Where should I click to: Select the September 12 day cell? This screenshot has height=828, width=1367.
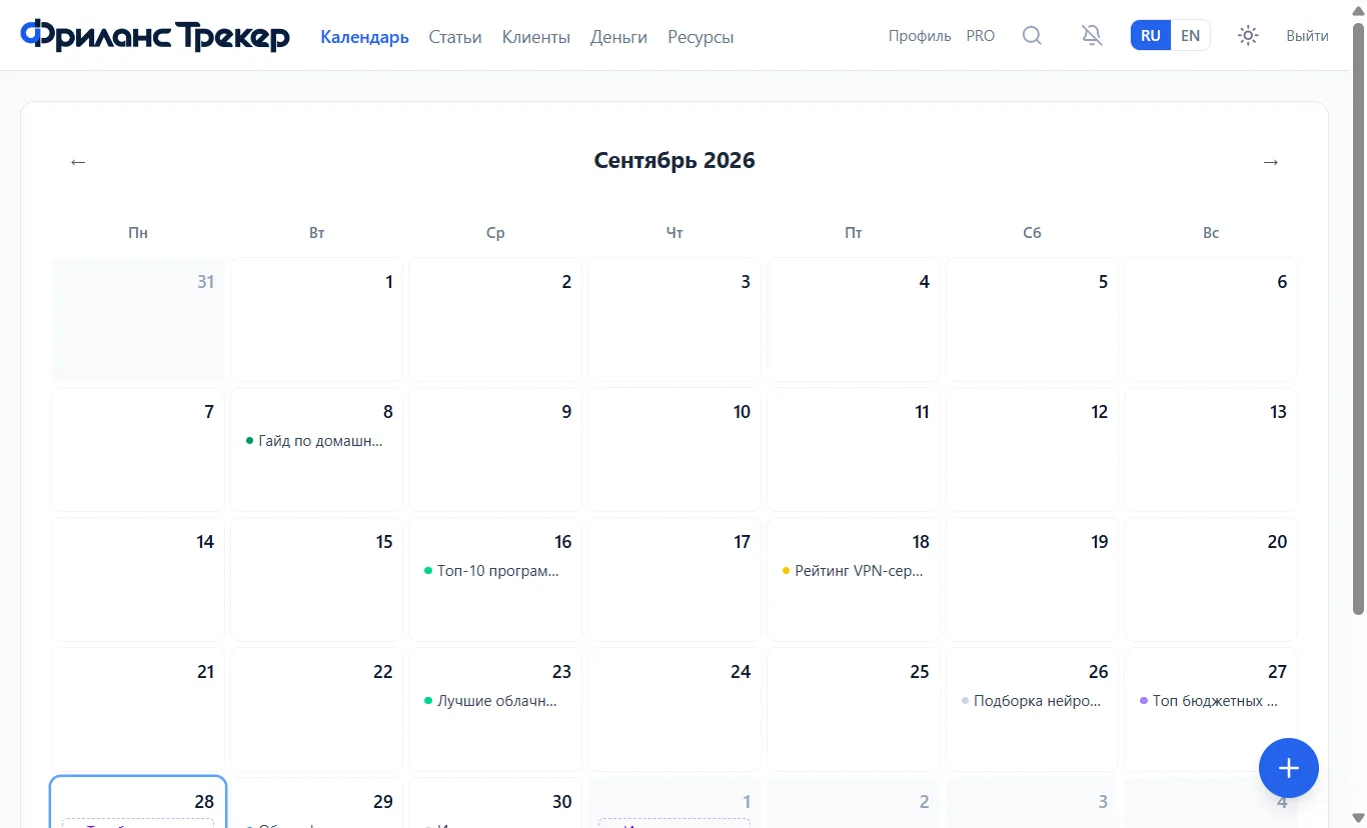(1032, 450)
